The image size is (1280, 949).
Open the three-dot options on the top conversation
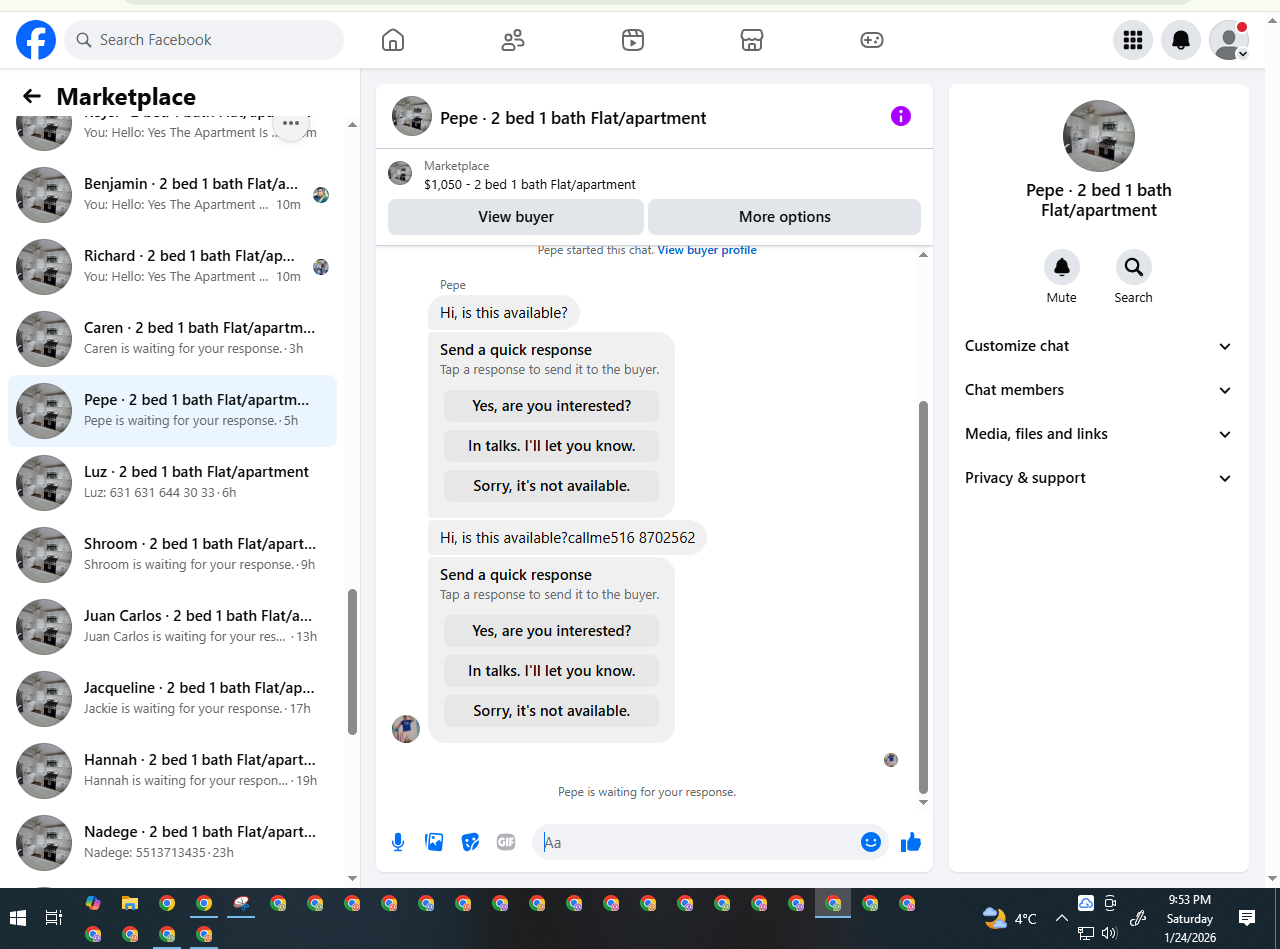pos(291,123)
